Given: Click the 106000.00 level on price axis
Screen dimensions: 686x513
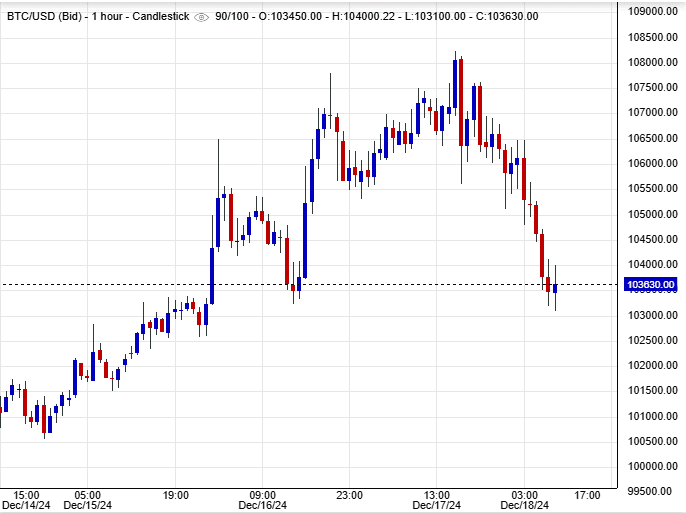Looking at the screenshot, I should click(649, 164).
